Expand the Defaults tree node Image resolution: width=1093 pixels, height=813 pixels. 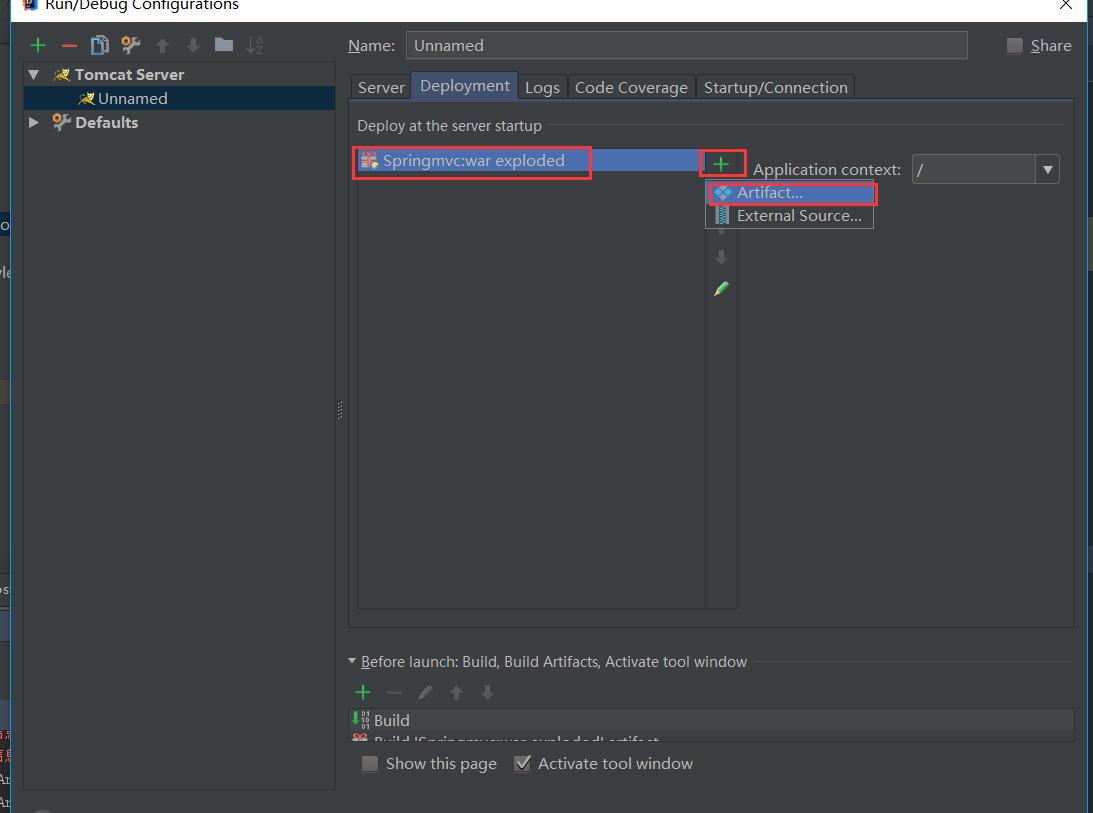34,122
